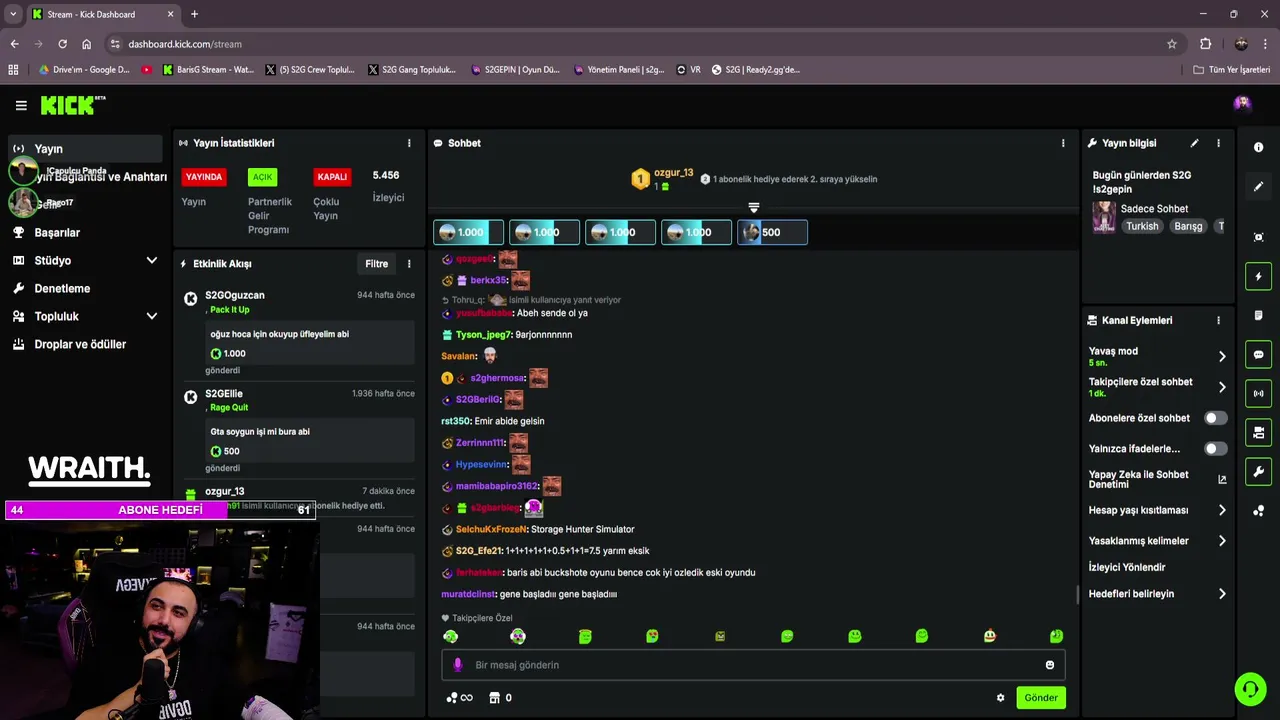
Task: Toggle the lightning bolt panel icon
Action: (1258, 276)
